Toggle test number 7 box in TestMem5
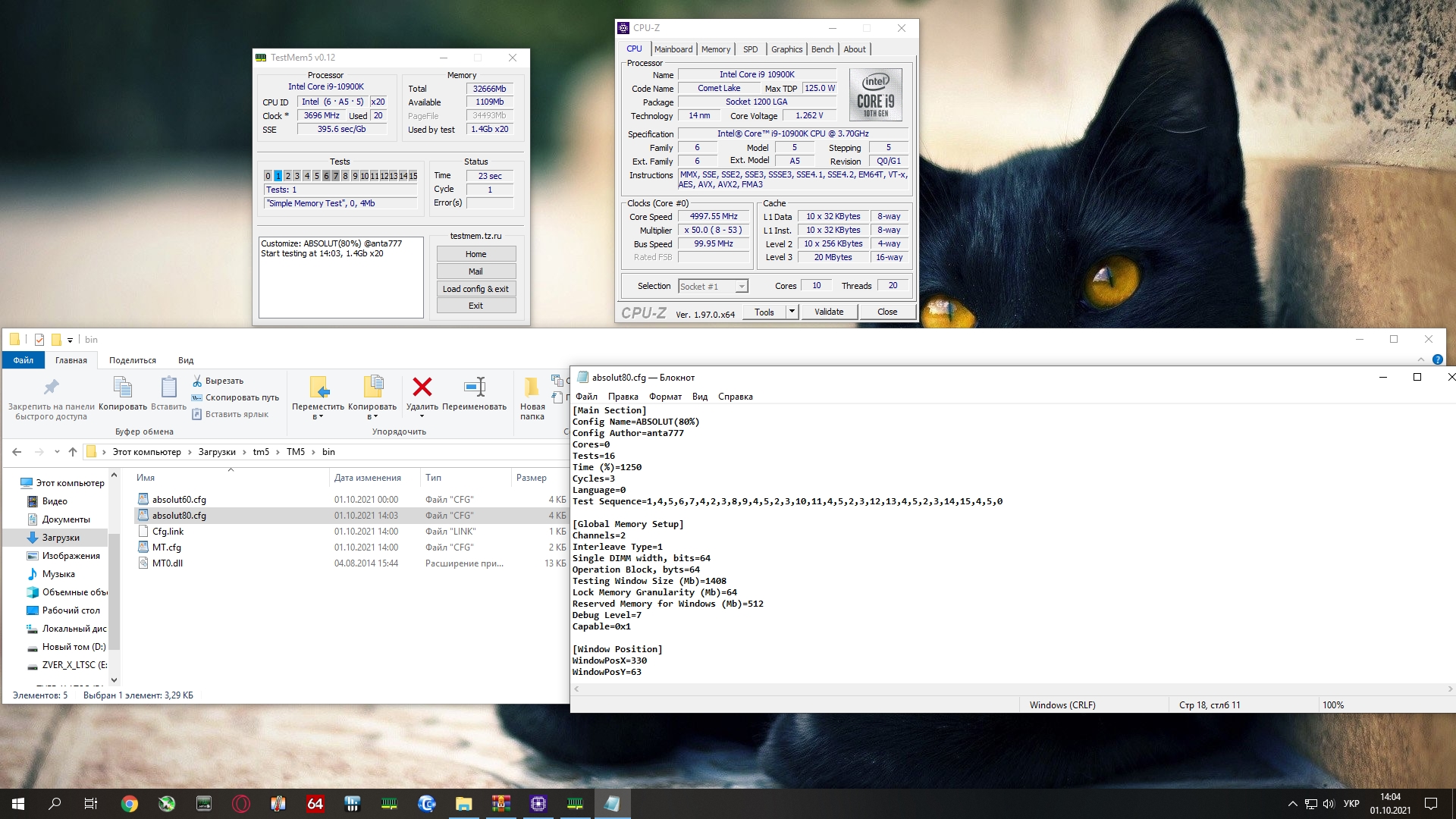Image resolution: width=1456 pixels, height=819 pixels. (336, 176)
